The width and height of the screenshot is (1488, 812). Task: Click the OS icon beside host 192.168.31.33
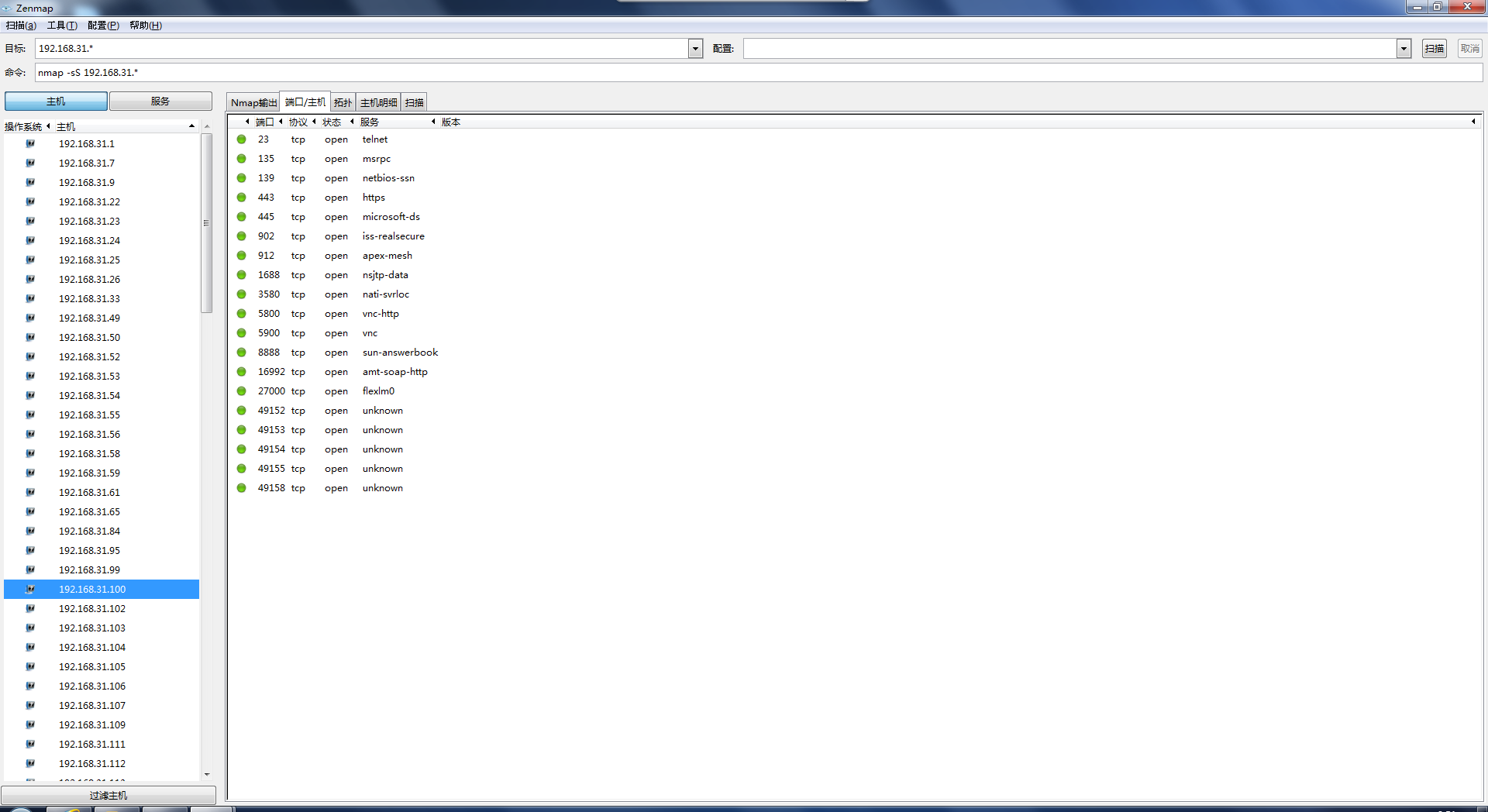click(x=30, y=298)
